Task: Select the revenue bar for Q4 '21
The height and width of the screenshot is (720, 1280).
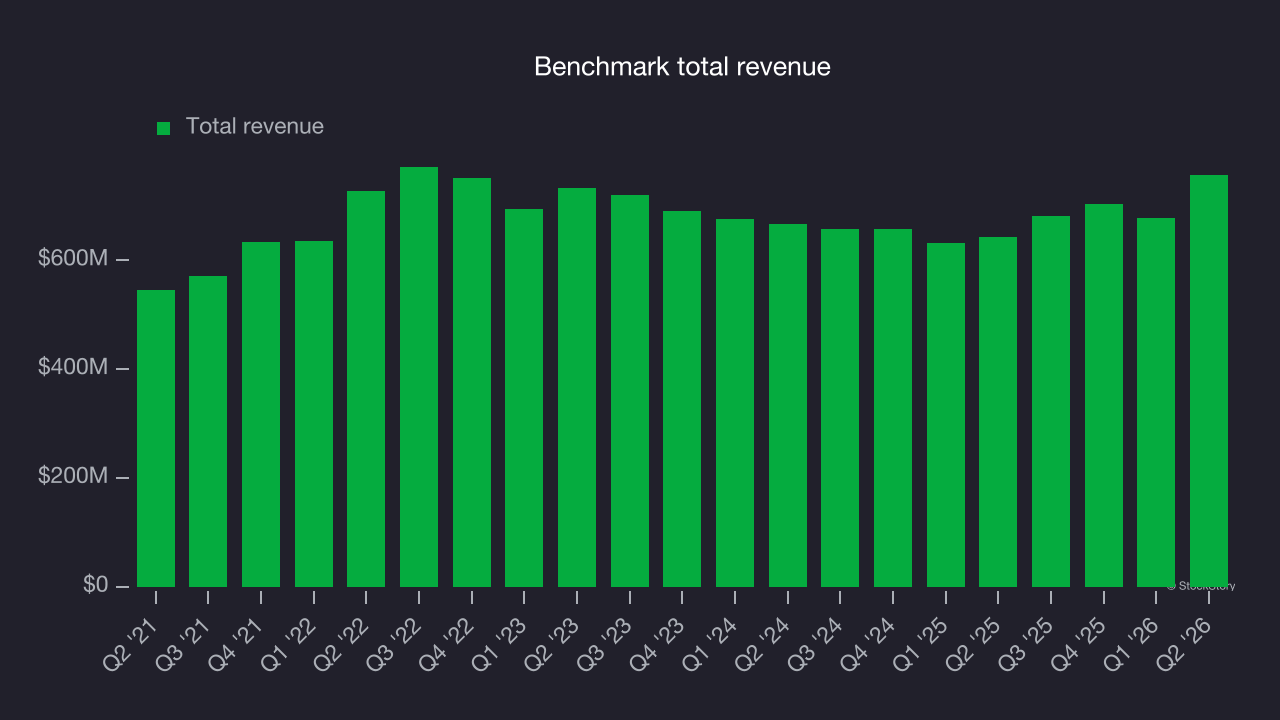Action: [x=261, y=414]
